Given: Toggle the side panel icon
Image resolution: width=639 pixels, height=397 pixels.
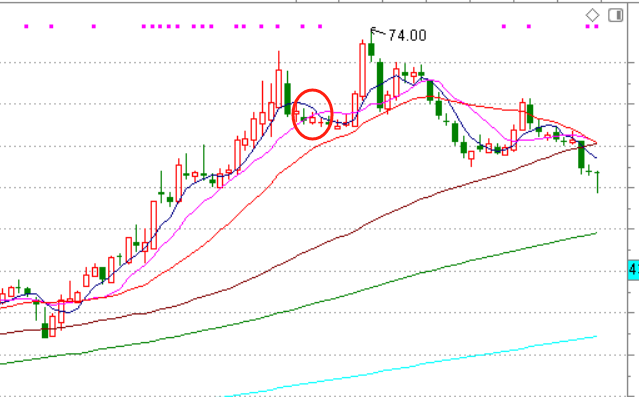Looking at the screenshot, I should (x=616, y=15).
